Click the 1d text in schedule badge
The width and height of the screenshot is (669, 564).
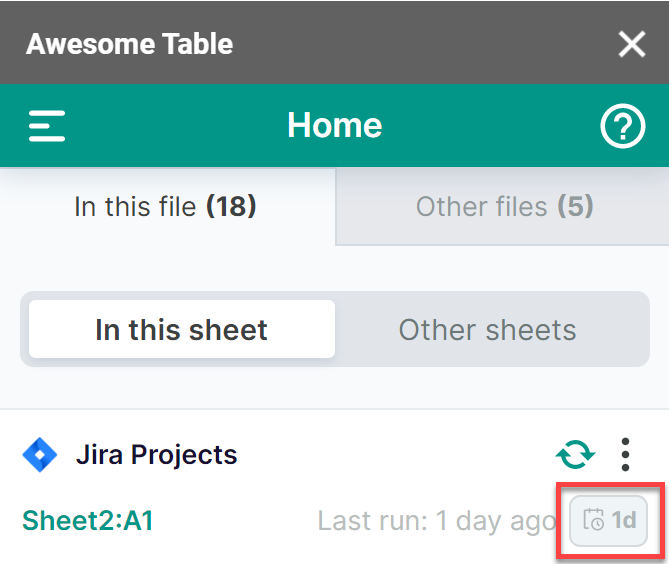coord(624,521)
